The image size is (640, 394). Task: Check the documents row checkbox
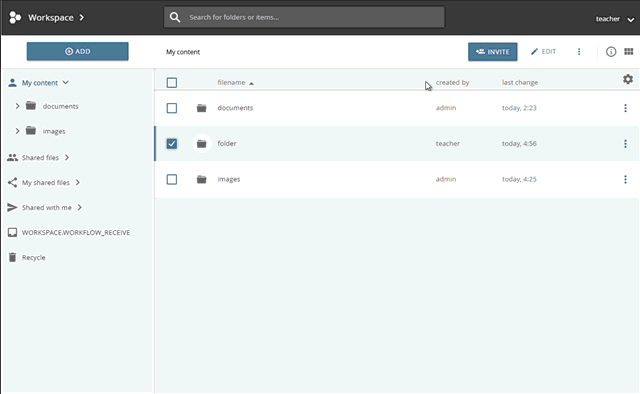tap(172, 108)
